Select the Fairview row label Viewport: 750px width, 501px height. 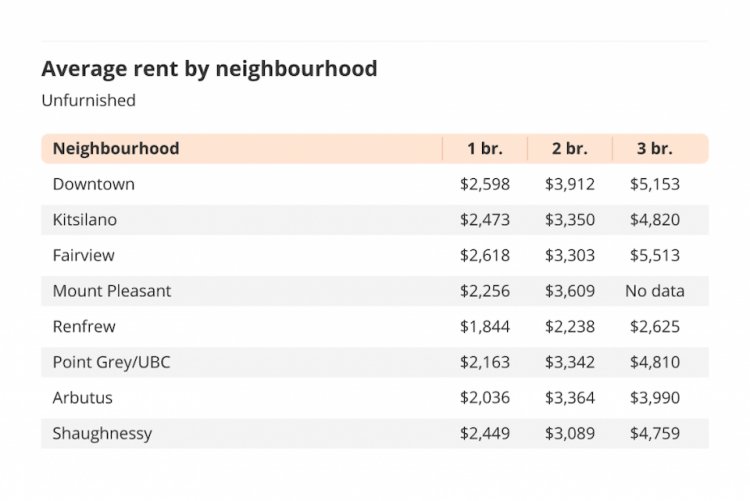pos(84,255)
